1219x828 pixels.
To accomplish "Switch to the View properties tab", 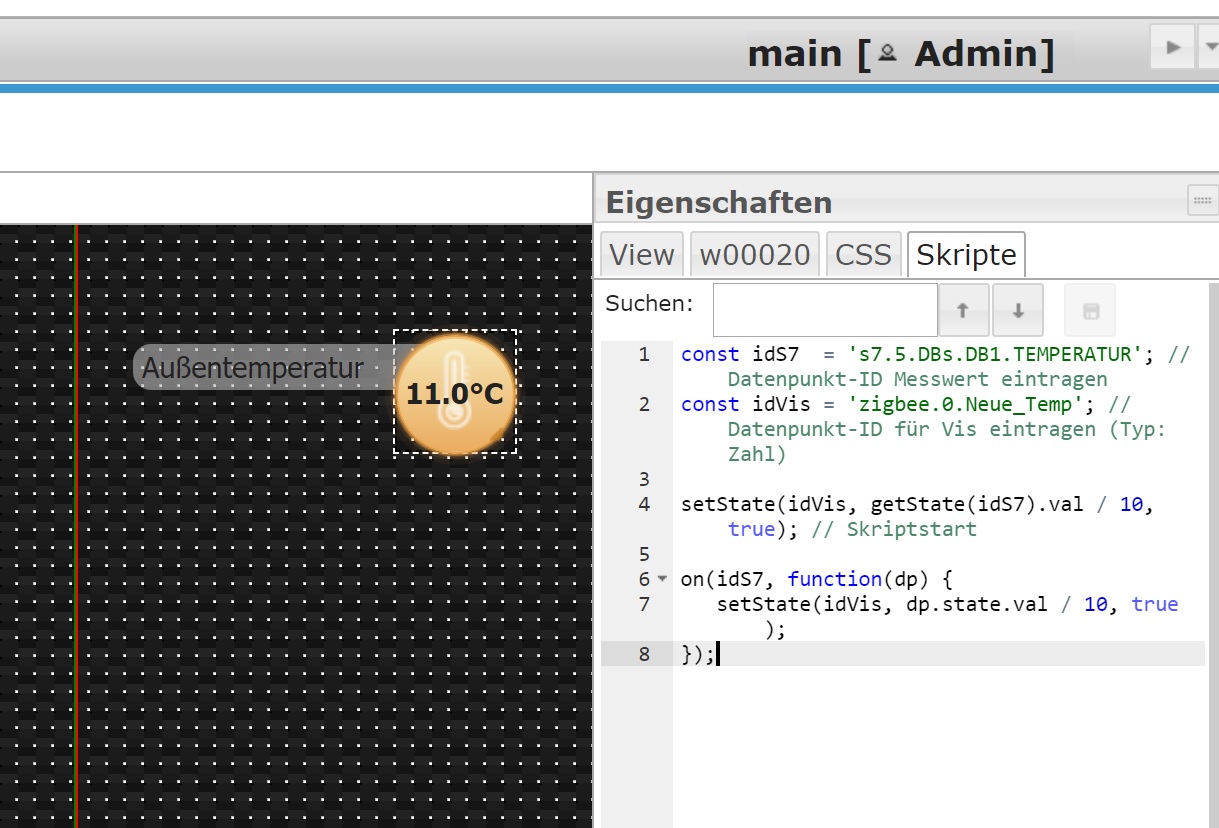I will point(641,255).
